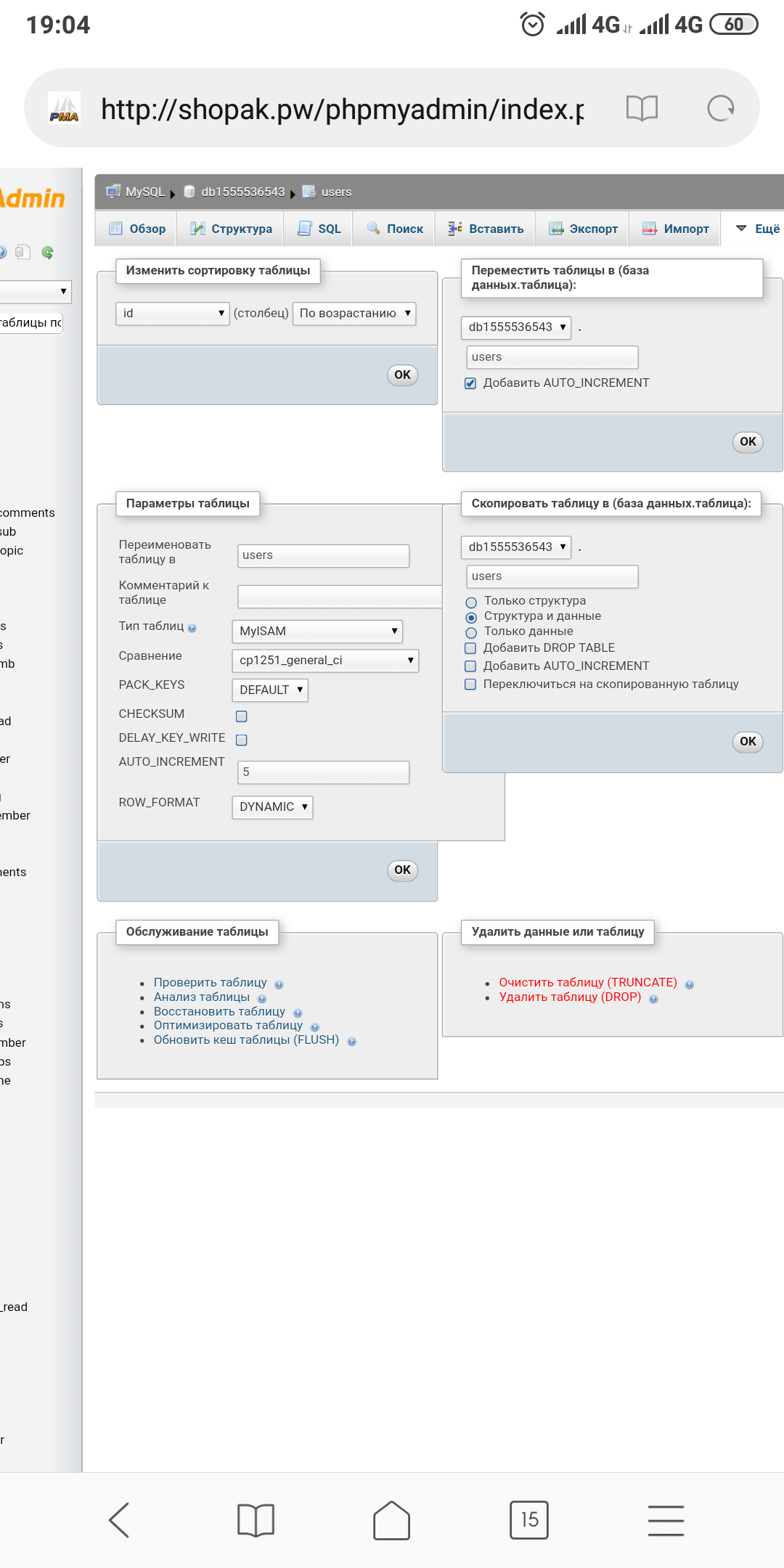Open the 15 tabs switcher
The image size is (784, 1568).
(529, 1520)
